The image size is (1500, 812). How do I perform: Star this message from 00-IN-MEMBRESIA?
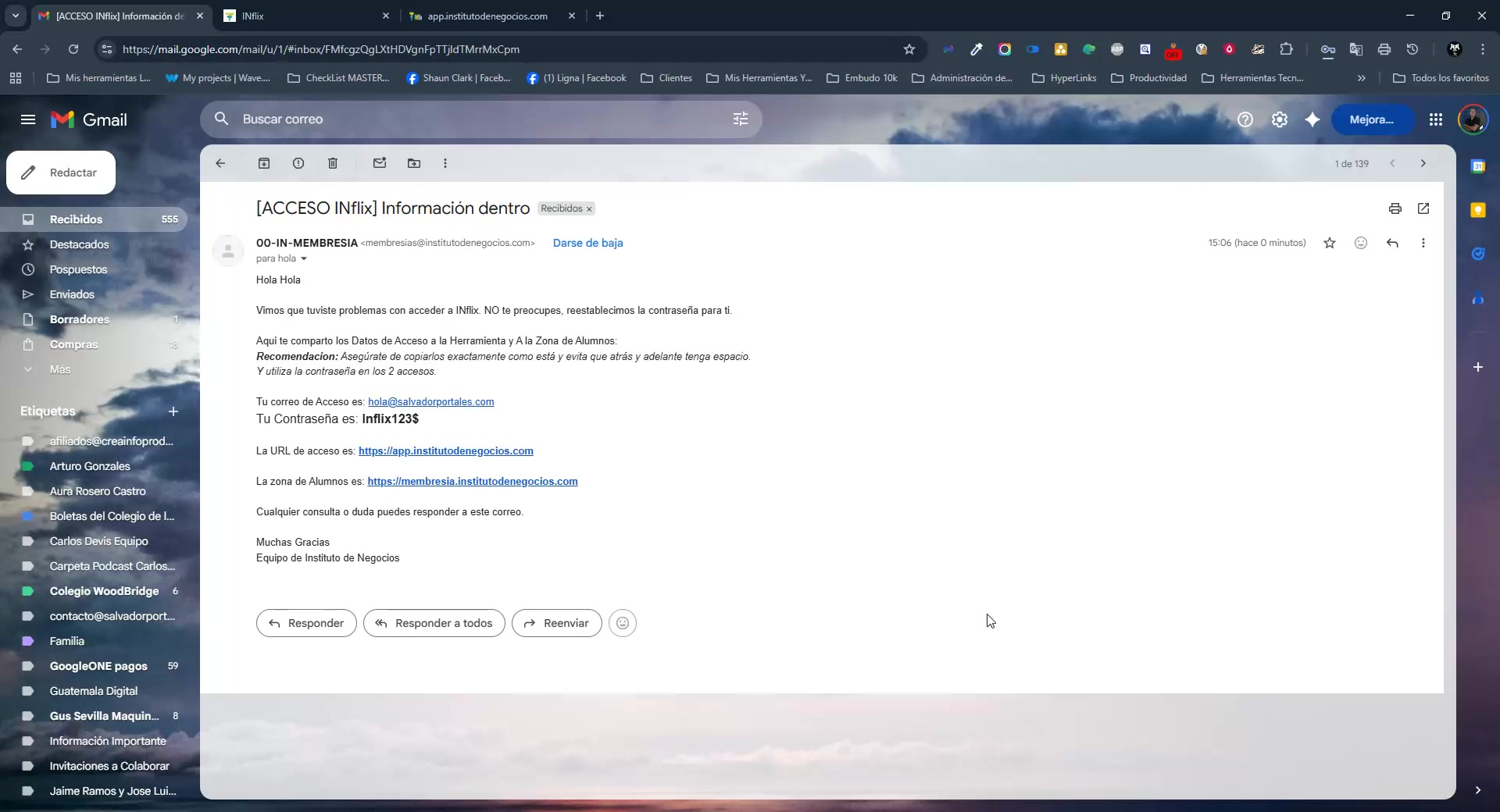[x=1329, y=243]
